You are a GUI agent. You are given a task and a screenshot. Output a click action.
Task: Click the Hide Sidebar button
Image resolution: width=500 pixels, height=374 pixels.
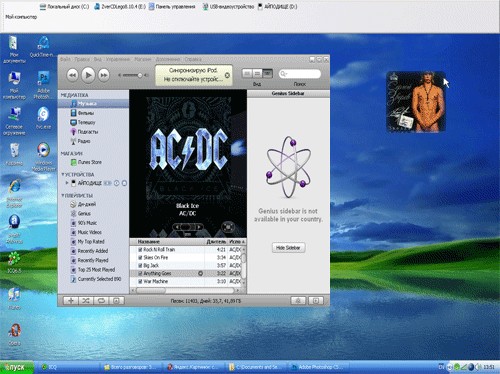pyautogui.click(x=288, y=248)
